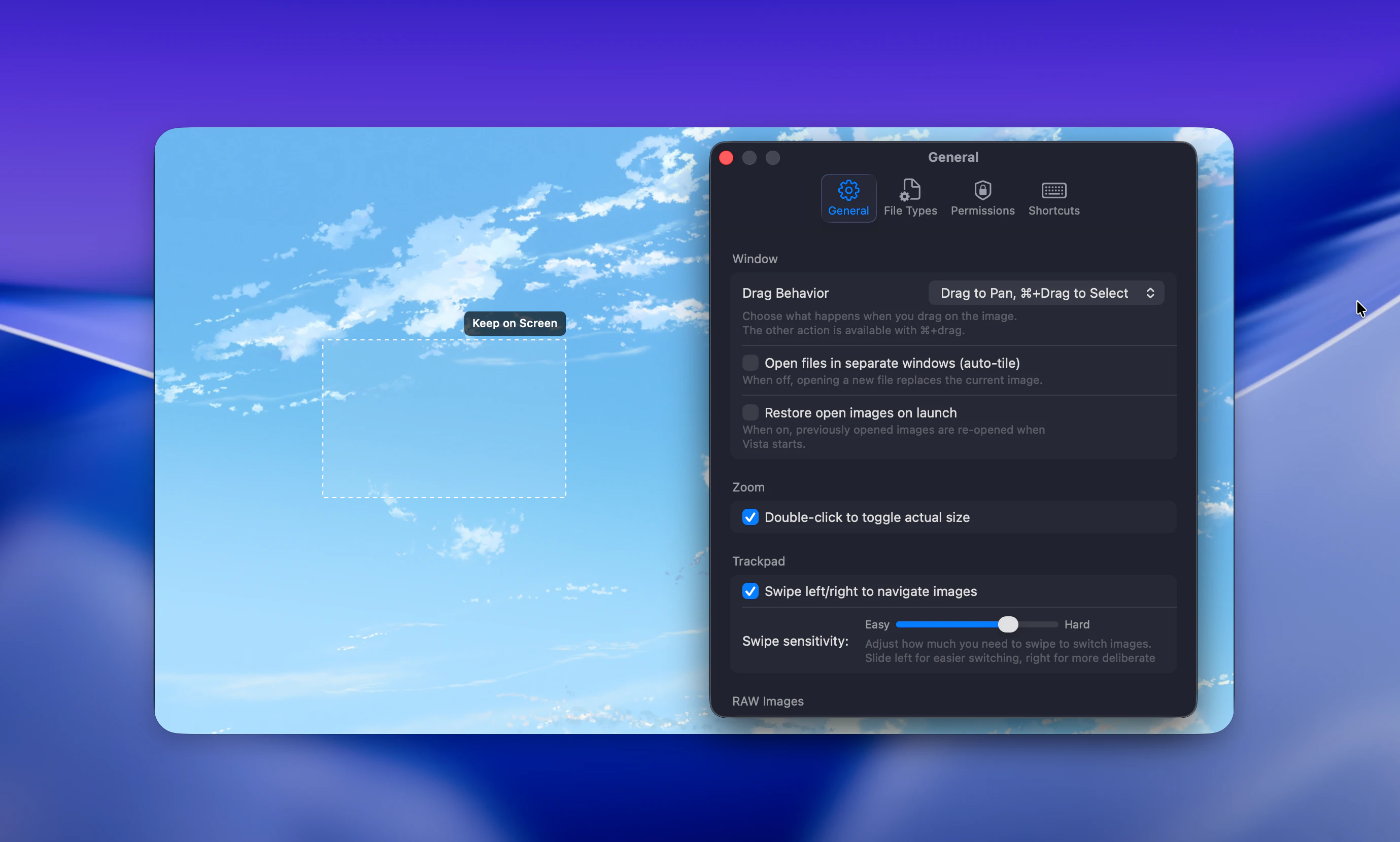The height and width of the screenshot is (842, 1400).
Task: Click the RAW Images section heading
Action: [x=767, y=701]
